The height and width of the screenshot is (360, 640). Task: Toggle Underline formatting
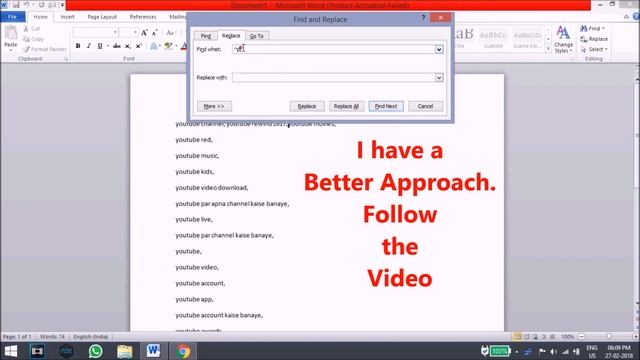pos(100,46)
